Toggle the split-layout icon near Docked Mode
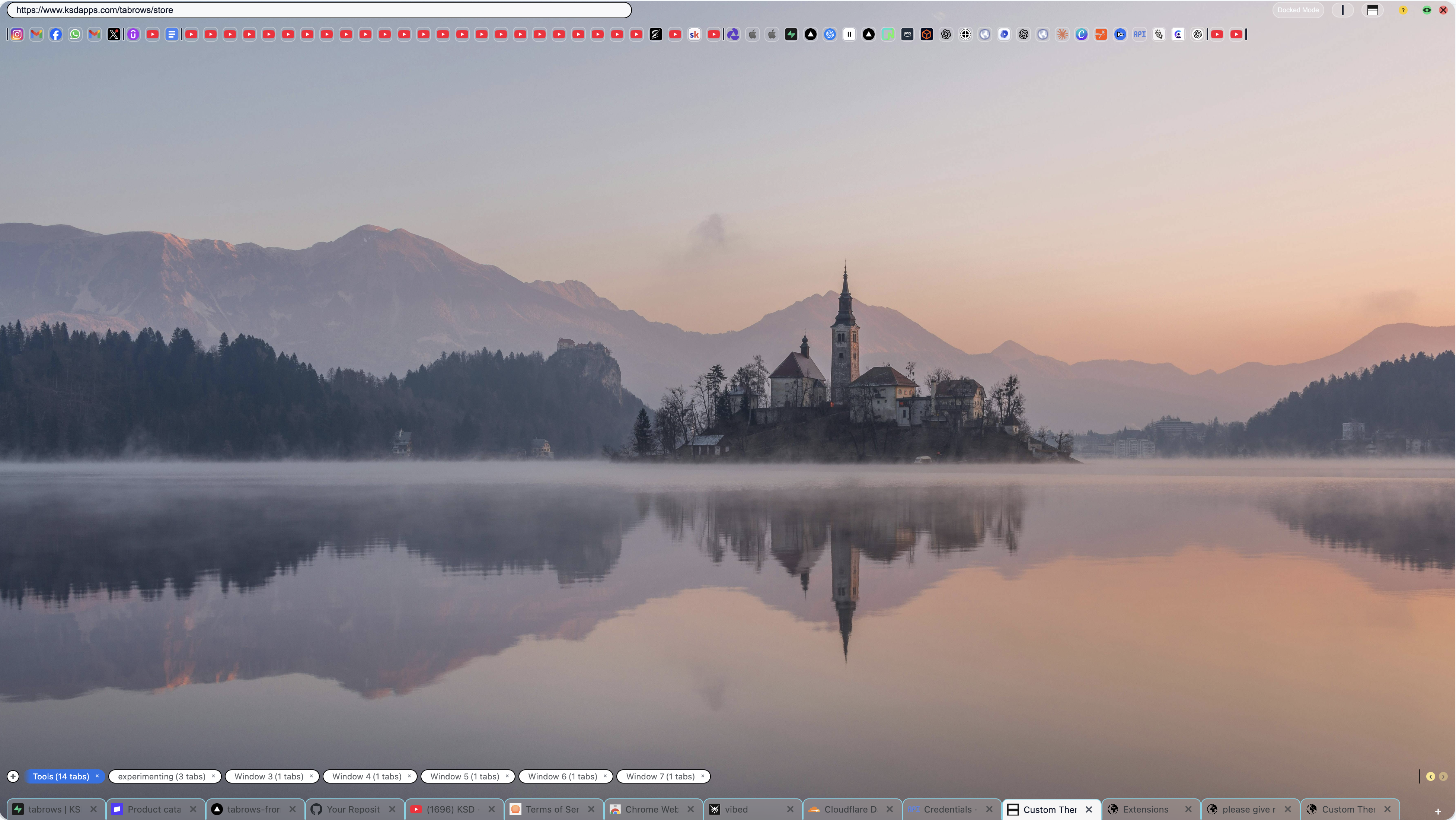This screenshot has height=820, width=1456. click(1373, 10)
